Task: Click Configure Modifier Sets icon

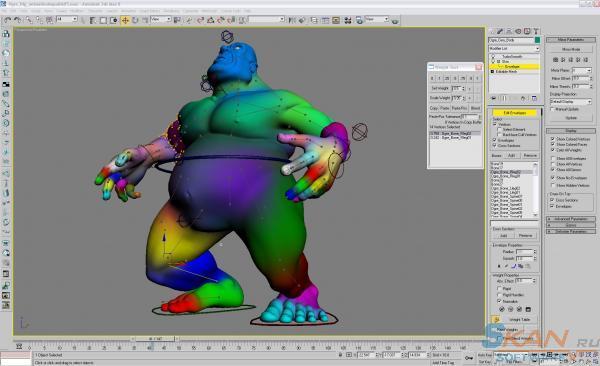Action: [534, 98]
